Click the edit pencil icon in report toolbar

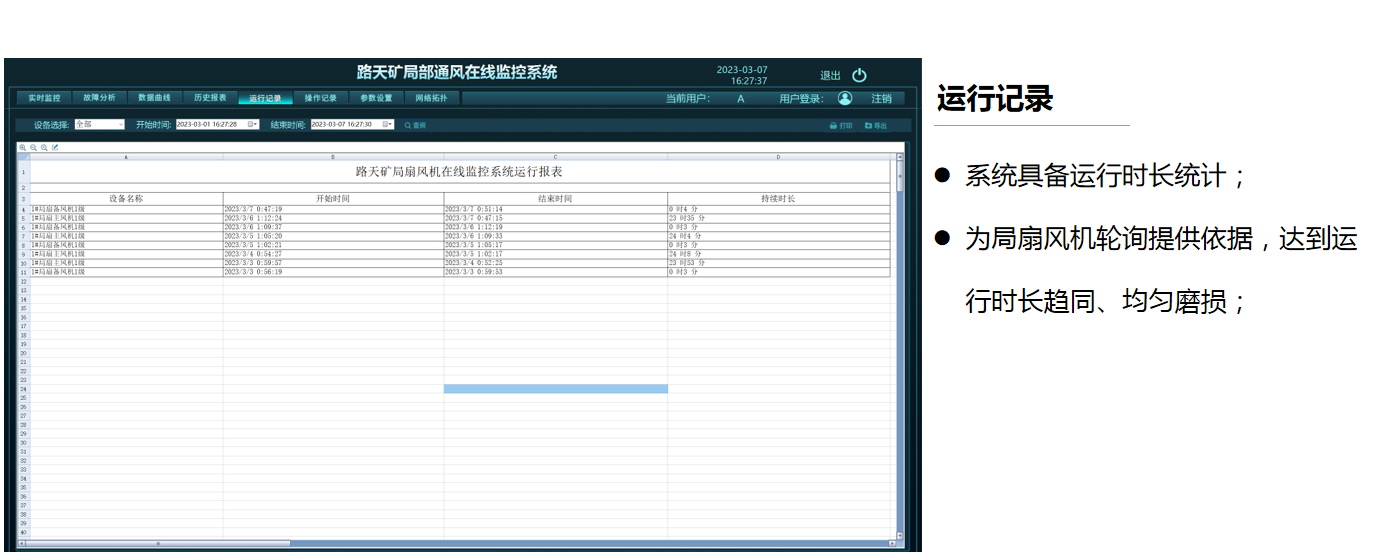pyautogui.click(x=55, y=147)
